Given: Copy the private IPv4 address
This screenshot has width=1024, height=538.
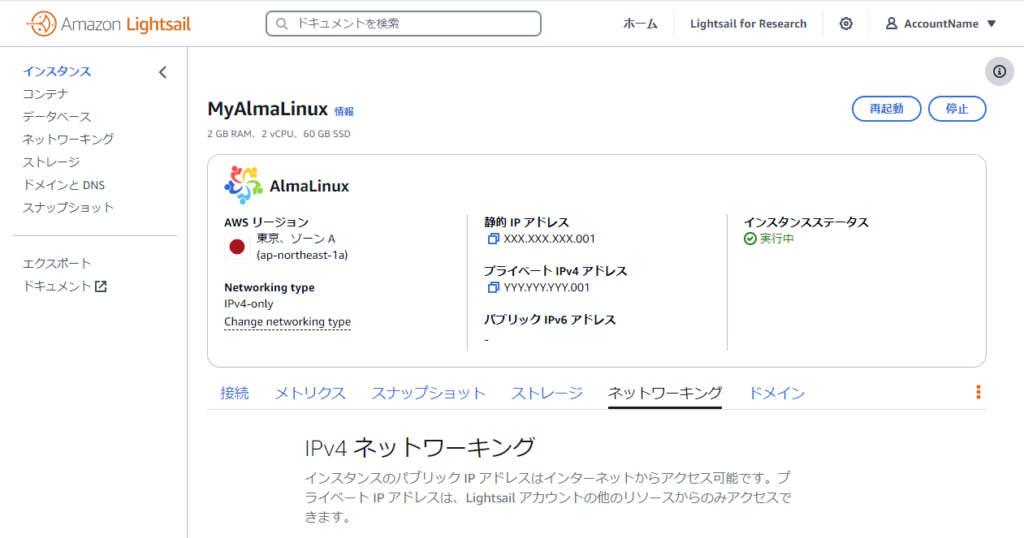Looking at the screenshot, I should click(493, 287).
